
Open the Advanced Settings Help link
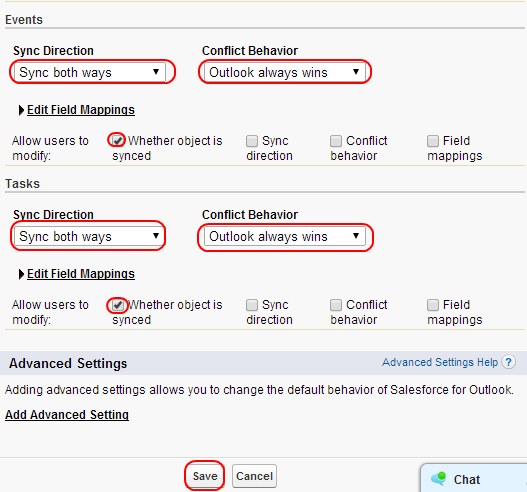[x=440, y=362]
